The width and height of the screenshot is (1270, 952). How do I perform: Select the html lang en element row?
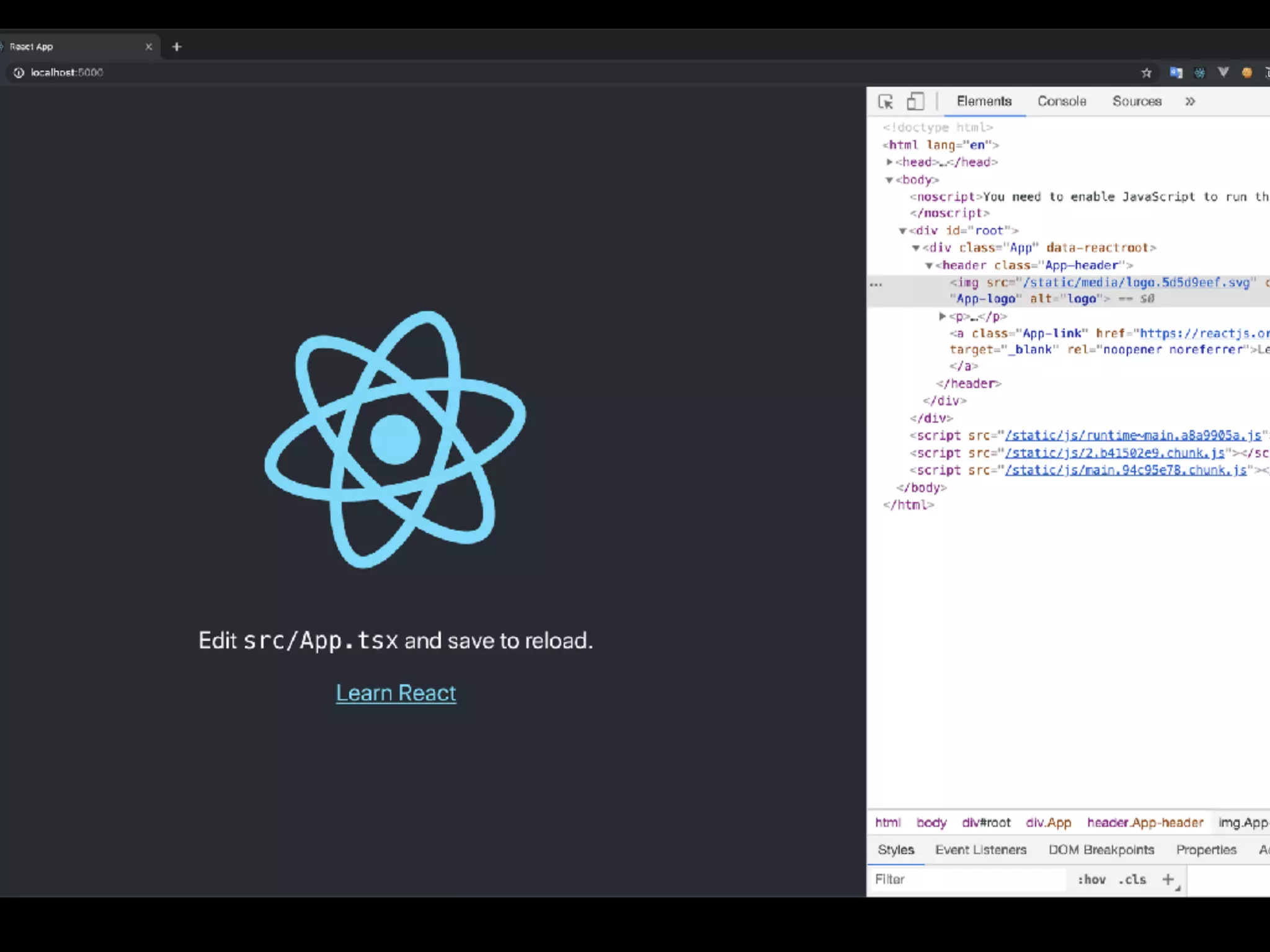(x=941, y=145)
